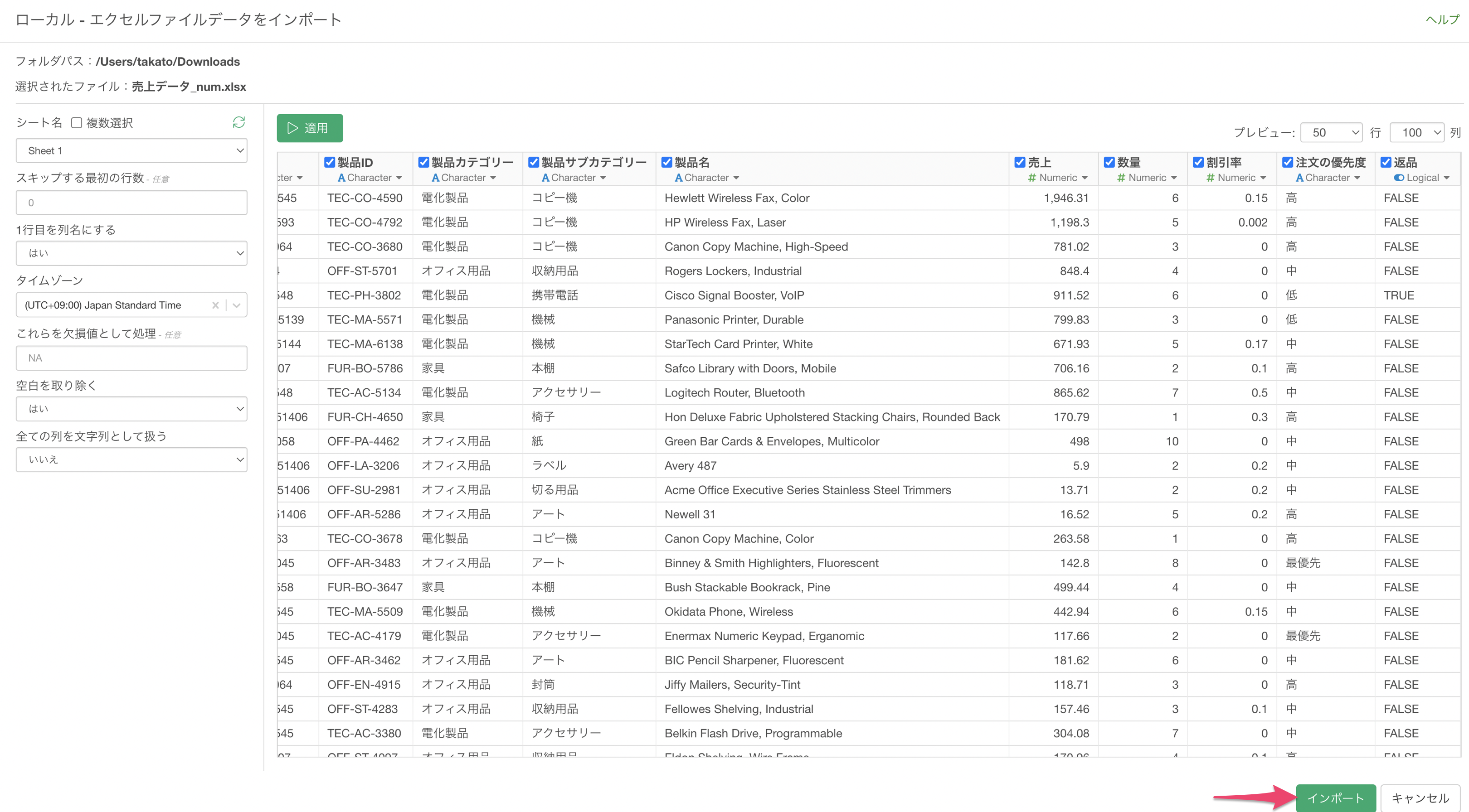
Task: Uncheck the 割引率 column checkbox
Action: pos(1199,162)
